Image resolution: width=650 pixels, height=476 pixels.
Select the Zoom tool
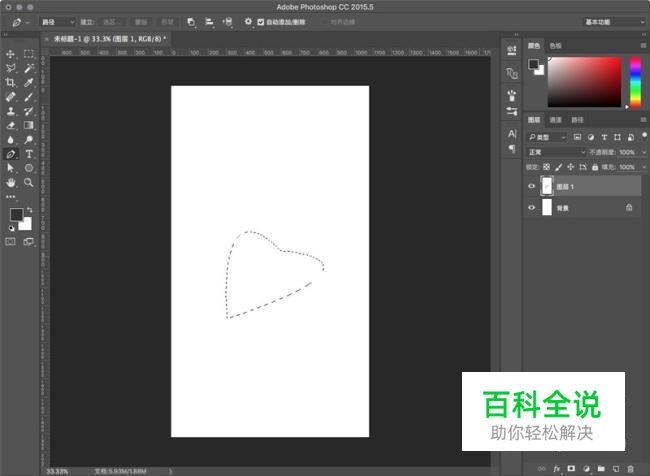point(29,183)
